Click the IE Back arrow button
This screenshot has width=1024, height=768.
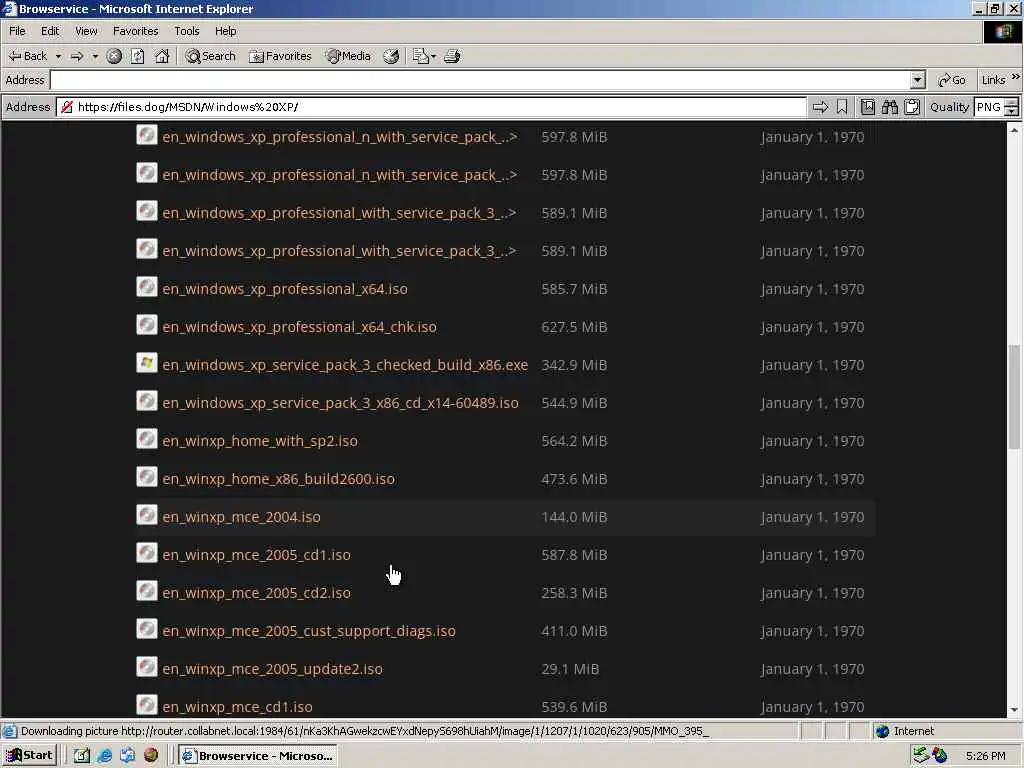pos(27,56)
